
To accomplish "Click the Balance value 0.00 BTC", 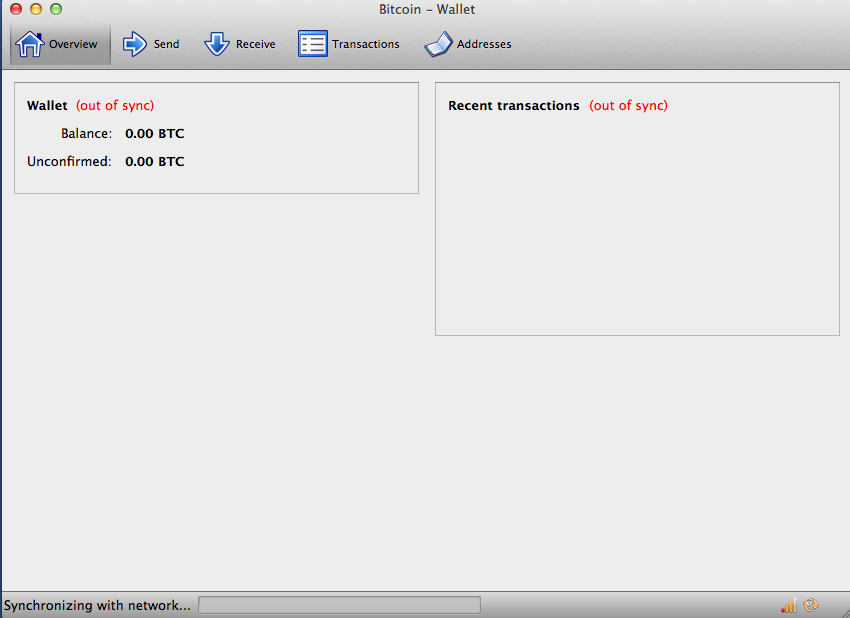I will (154, 133).
